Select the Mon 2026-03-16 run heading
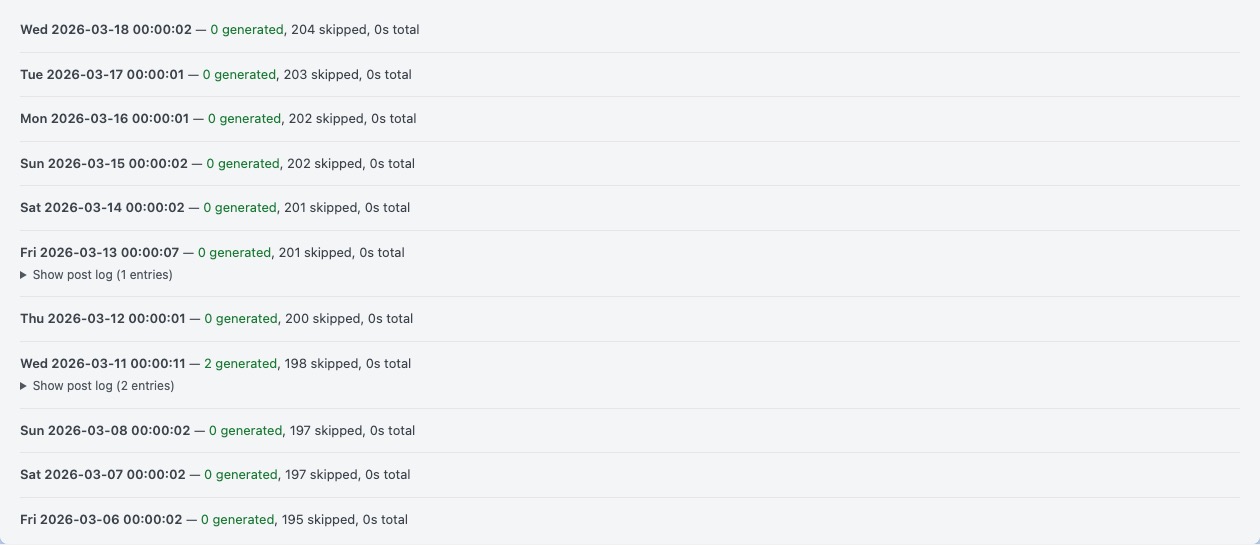This screenshot has width=1260, height=545. click(104, 119)
